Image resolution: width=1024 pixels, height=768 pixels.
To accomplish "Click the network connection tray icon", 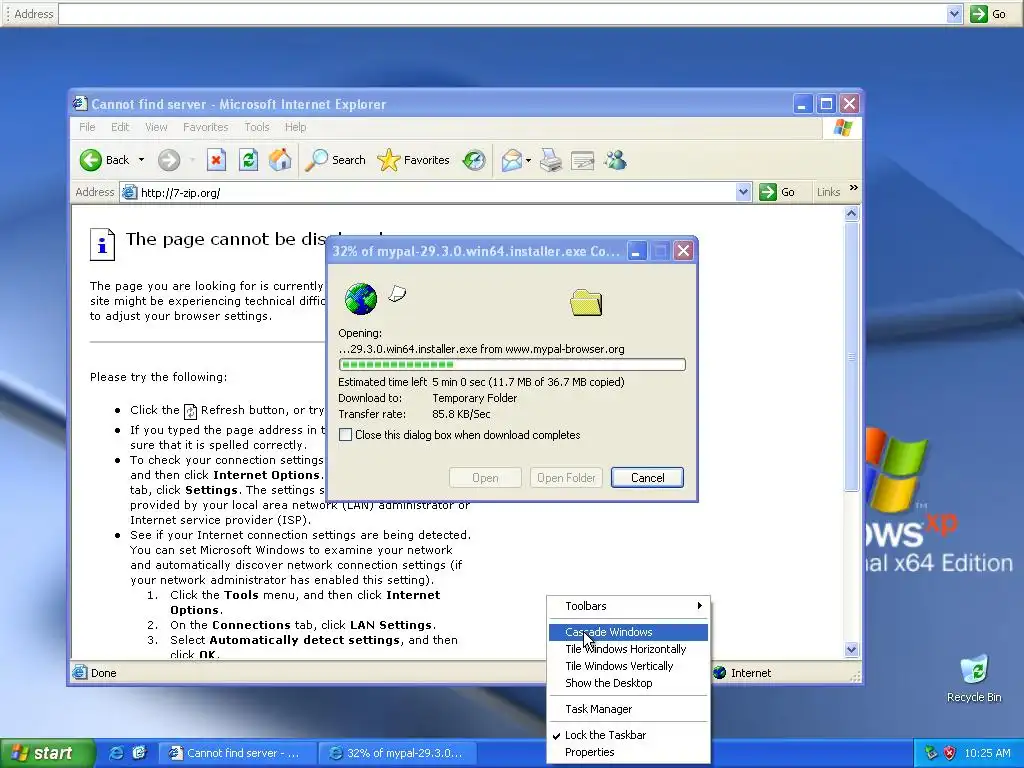I will [x=931, y=753].
